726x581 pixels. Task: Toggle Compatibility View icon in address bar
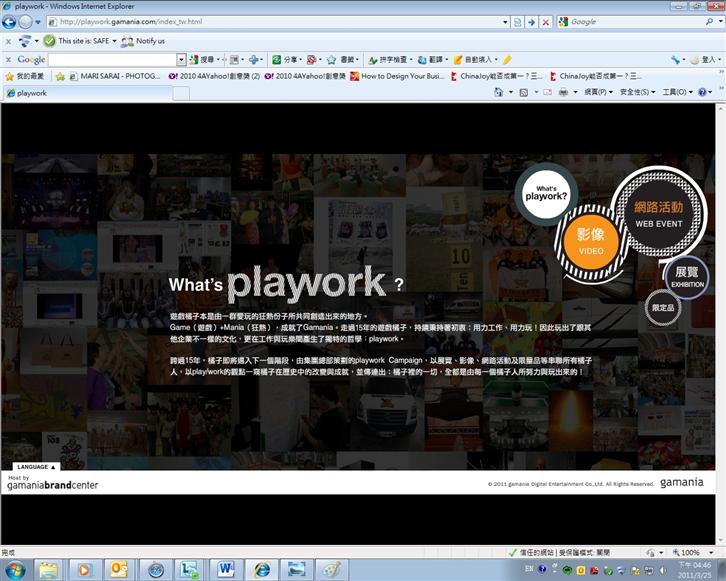point(518,22)
